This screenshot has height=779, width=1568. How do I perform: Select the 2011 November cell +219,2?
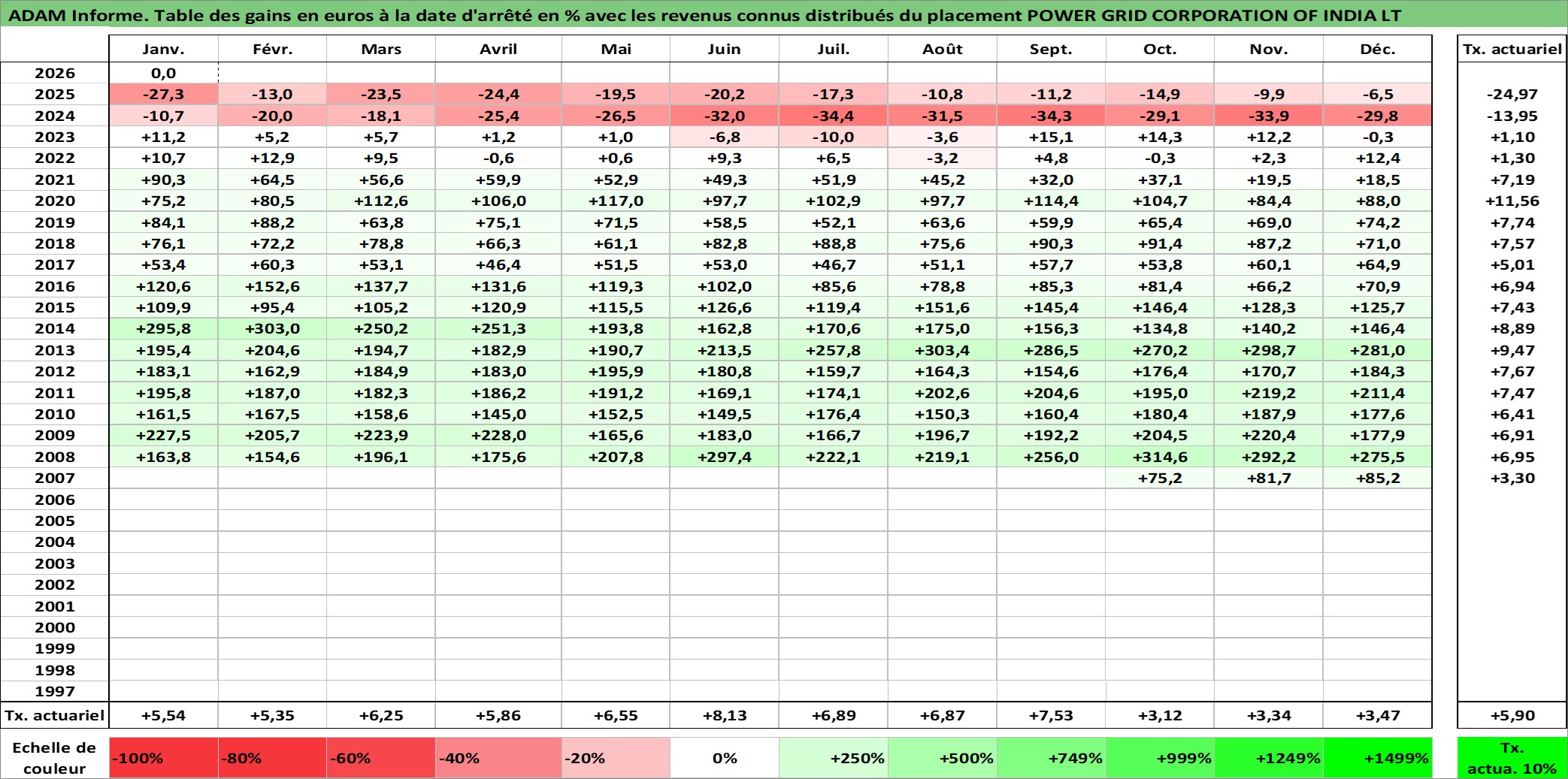pos(1269,393)
